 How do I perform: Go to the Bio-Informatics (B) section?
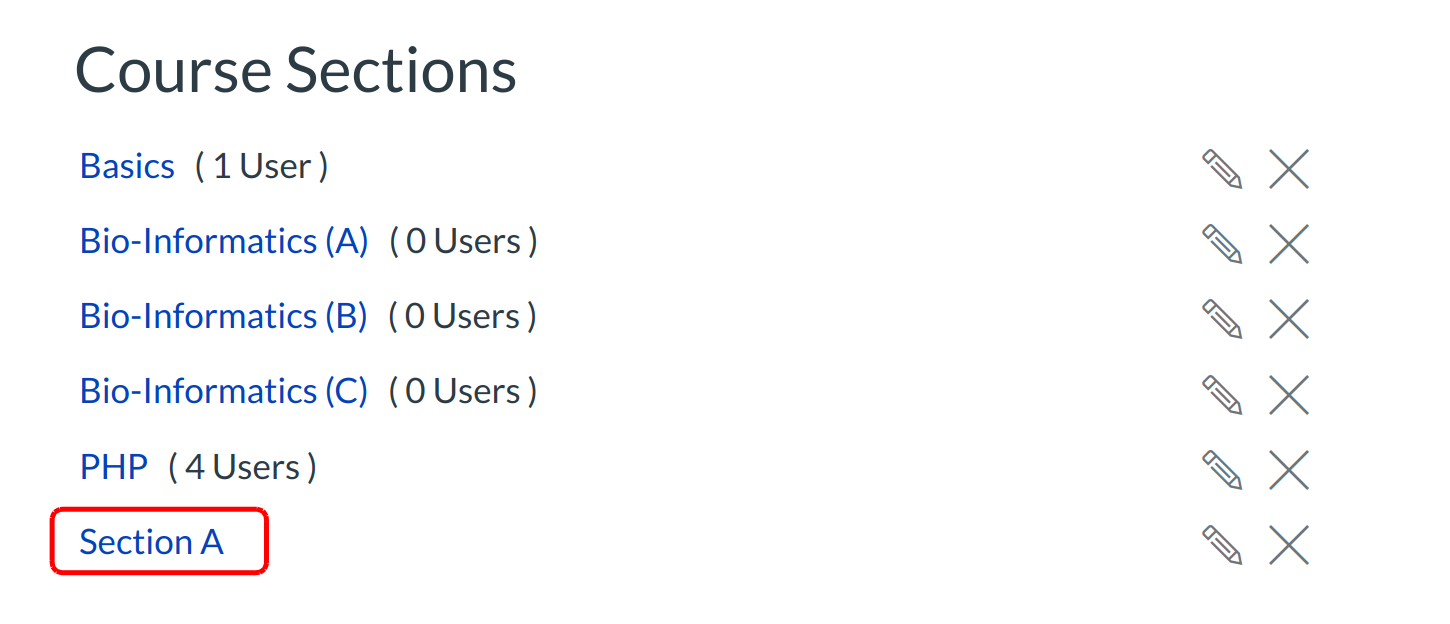click(x=224, y=316)
